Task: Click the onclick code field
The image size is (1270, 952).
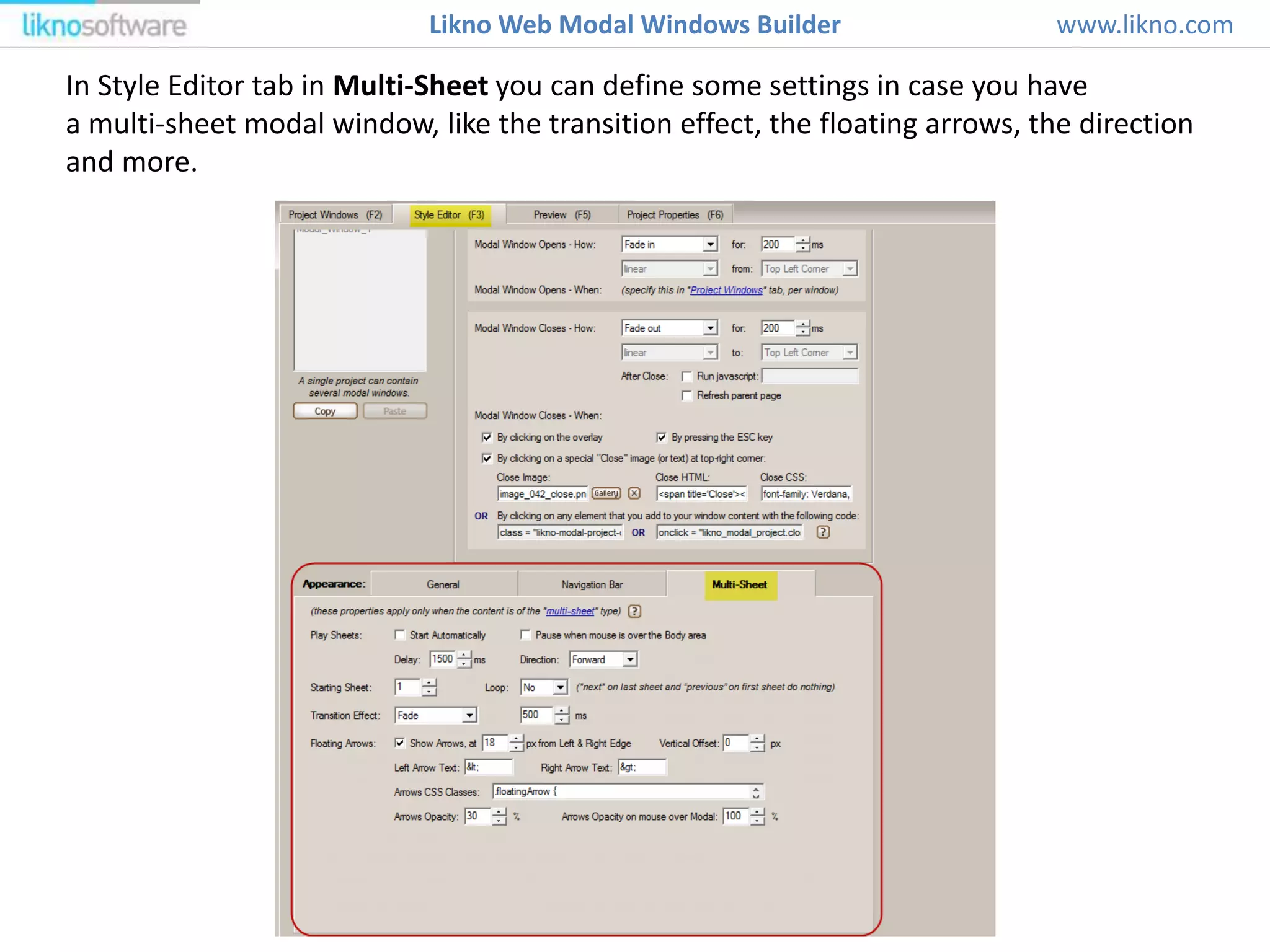Action: (x=730, y=532)
